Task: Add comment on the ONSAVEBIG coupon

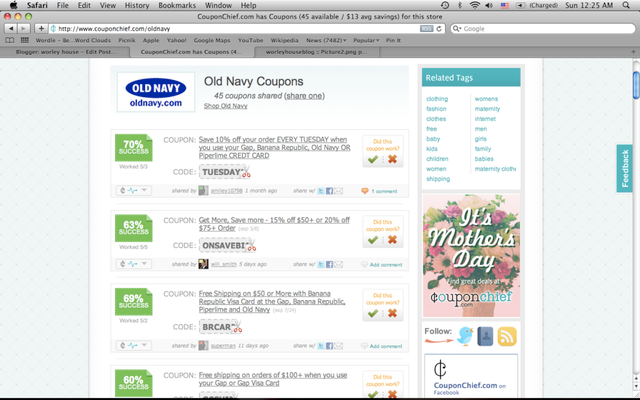Action: [x=386, y=264]
